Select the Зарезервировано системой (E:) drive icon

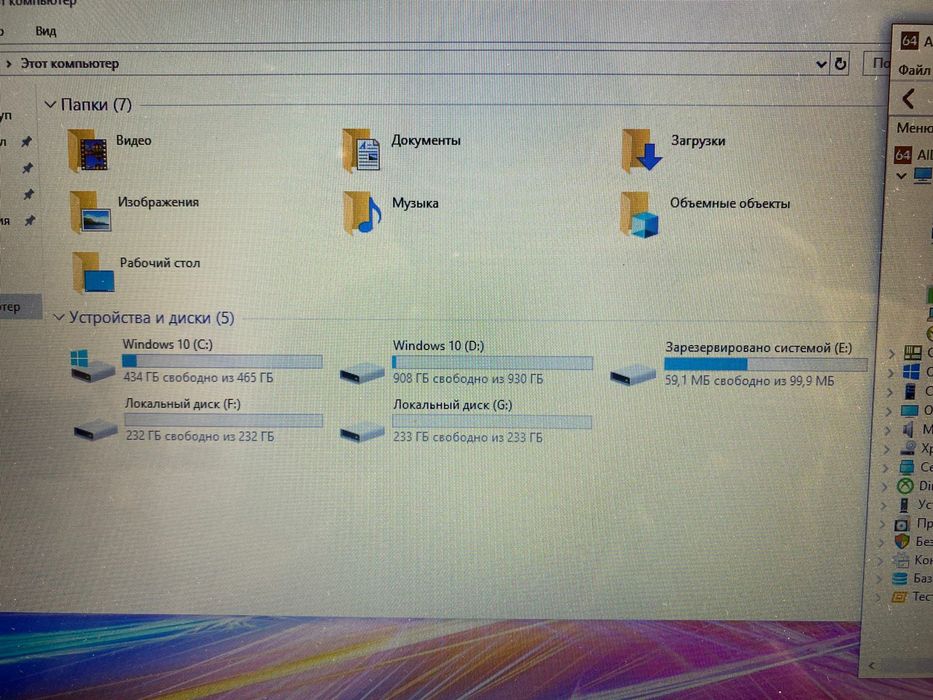point(633,374)
